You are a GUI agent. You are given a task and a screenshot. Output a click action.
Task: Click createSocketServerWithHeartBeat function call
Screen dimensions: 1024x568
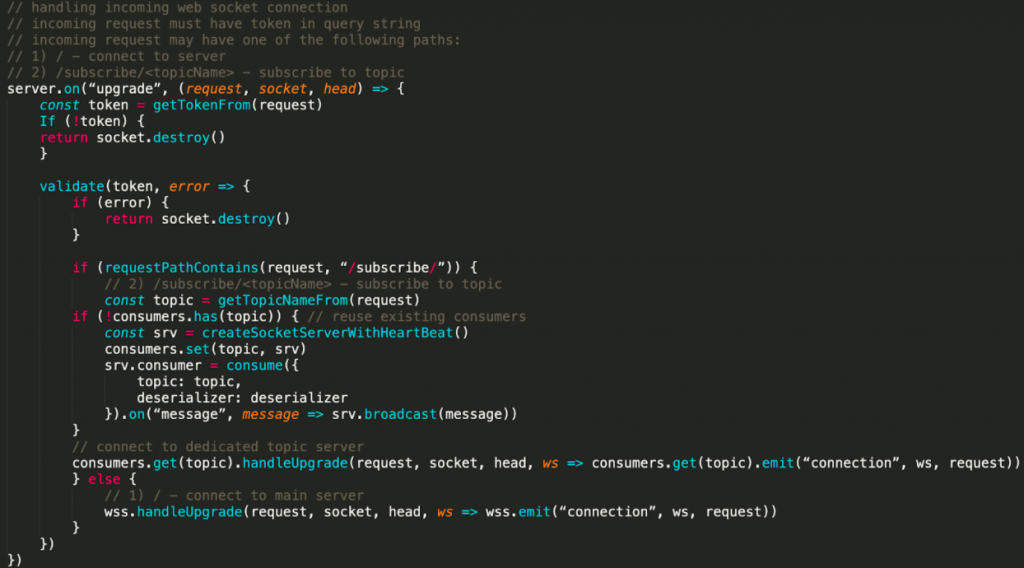tap(335, 333)
